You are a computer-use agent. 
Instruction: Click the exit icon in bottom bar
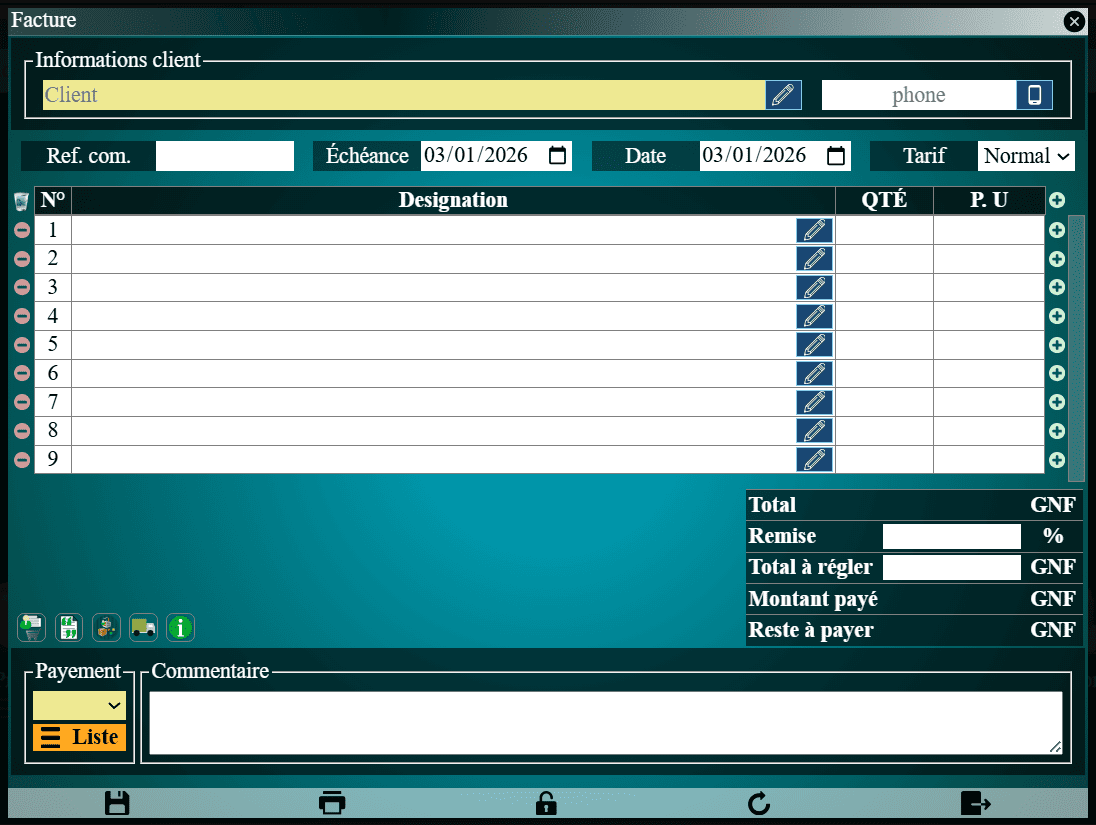tap(975, 803)
